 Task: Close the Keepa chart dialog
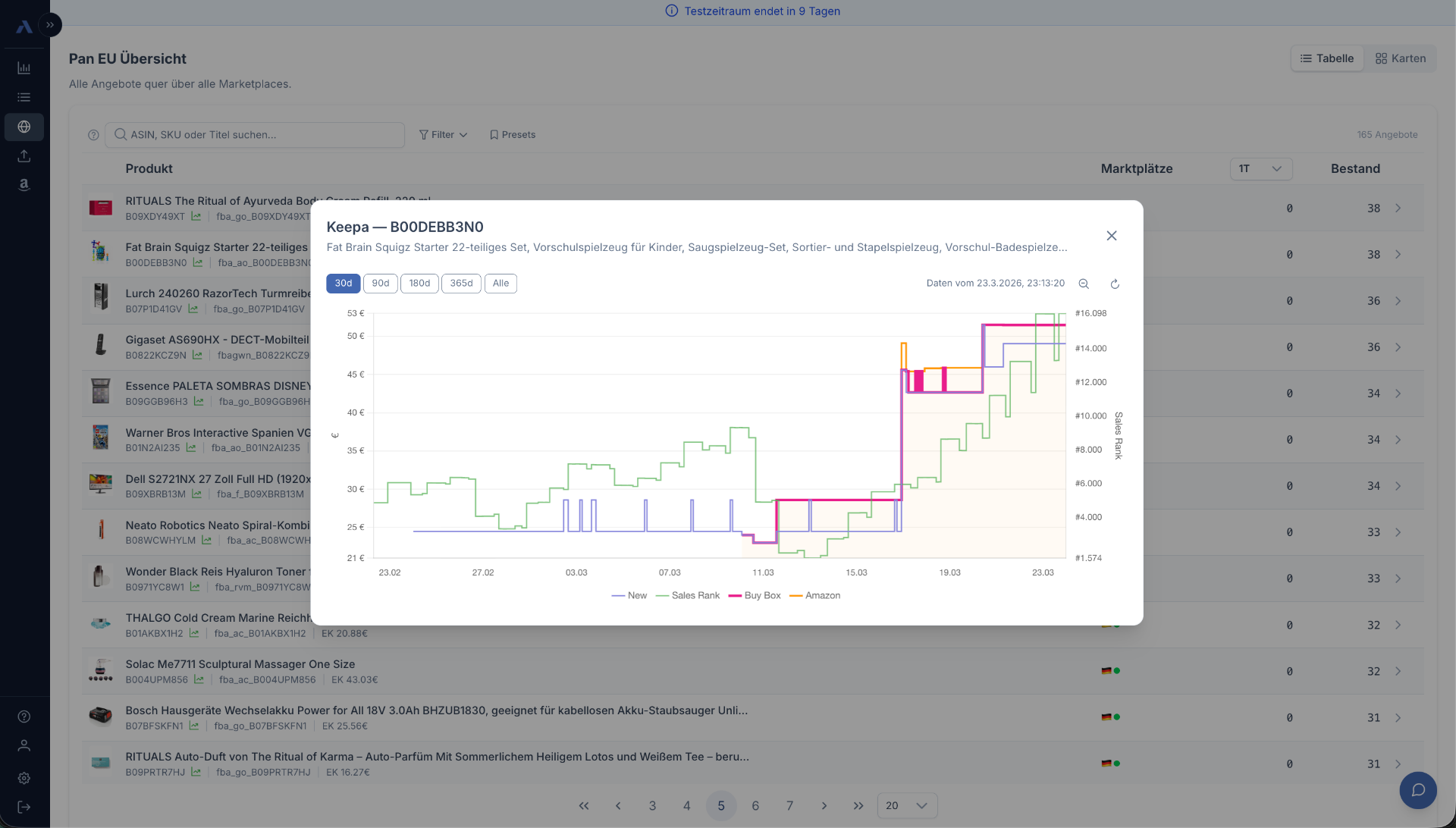tap(1111, 236)
